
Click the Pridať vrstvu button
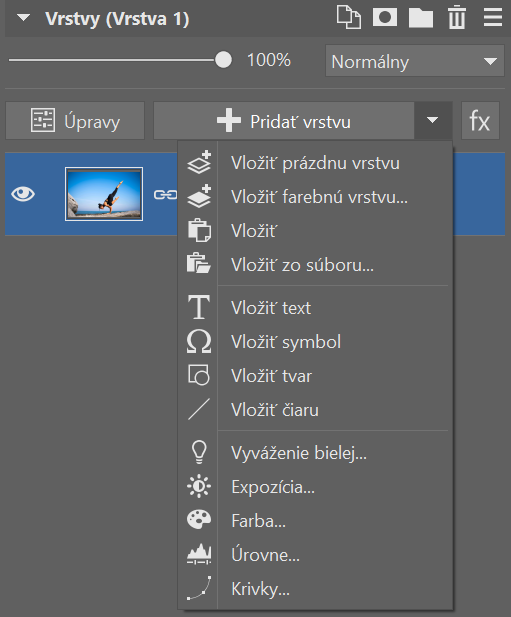(284, 121)
